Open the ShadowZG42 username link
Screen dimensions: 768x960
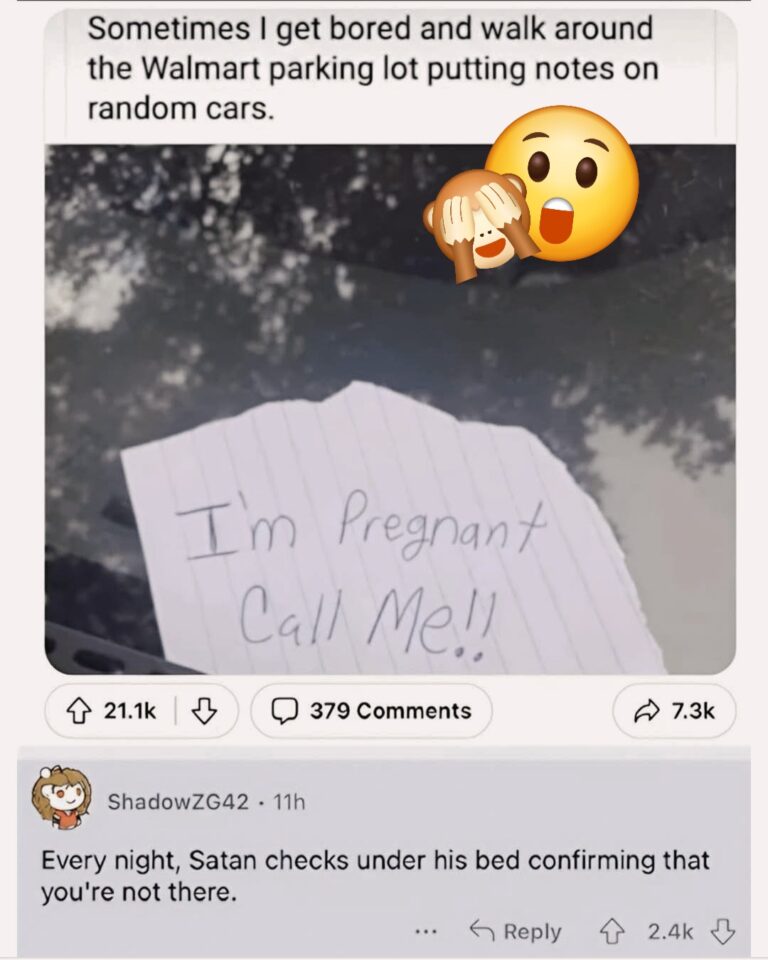(178, 801)
